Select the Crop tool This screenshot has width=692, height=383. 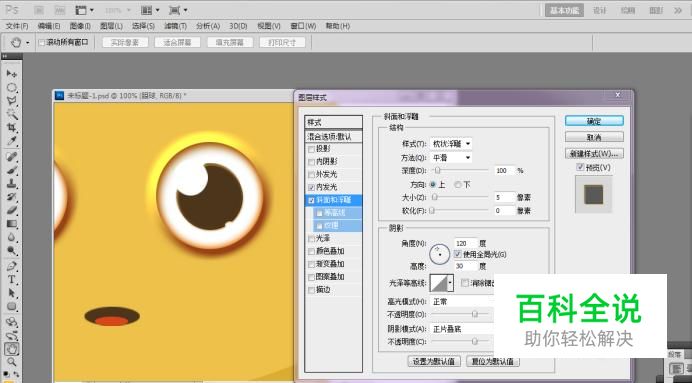coord(11,128)
